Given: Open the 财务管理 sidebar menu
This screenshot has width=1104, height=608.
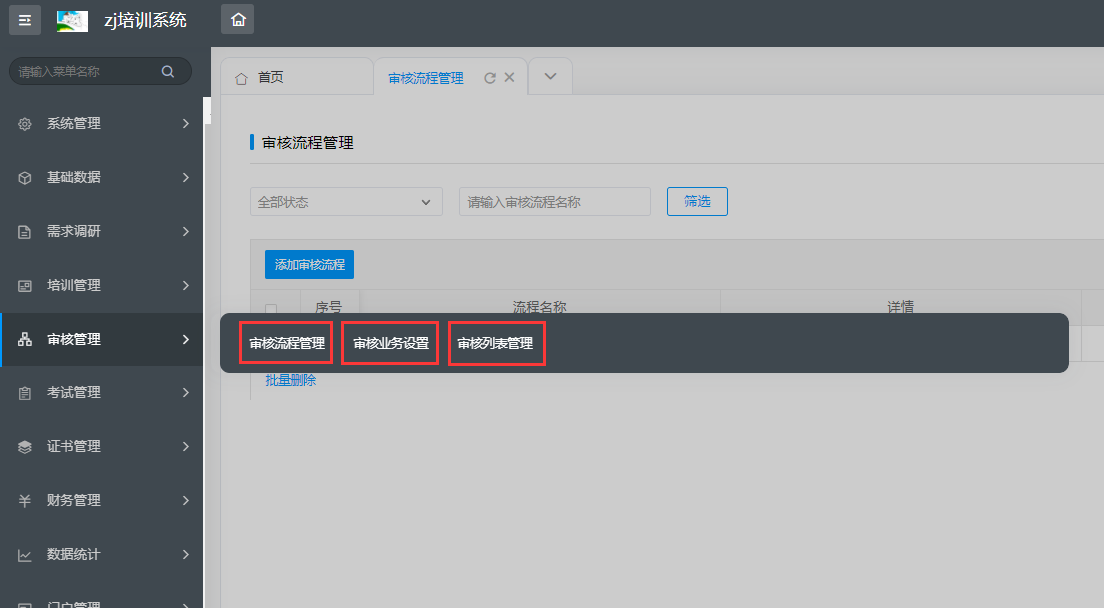Looking at the screenshot, I should pyautogui.click(x=101, y=501).
